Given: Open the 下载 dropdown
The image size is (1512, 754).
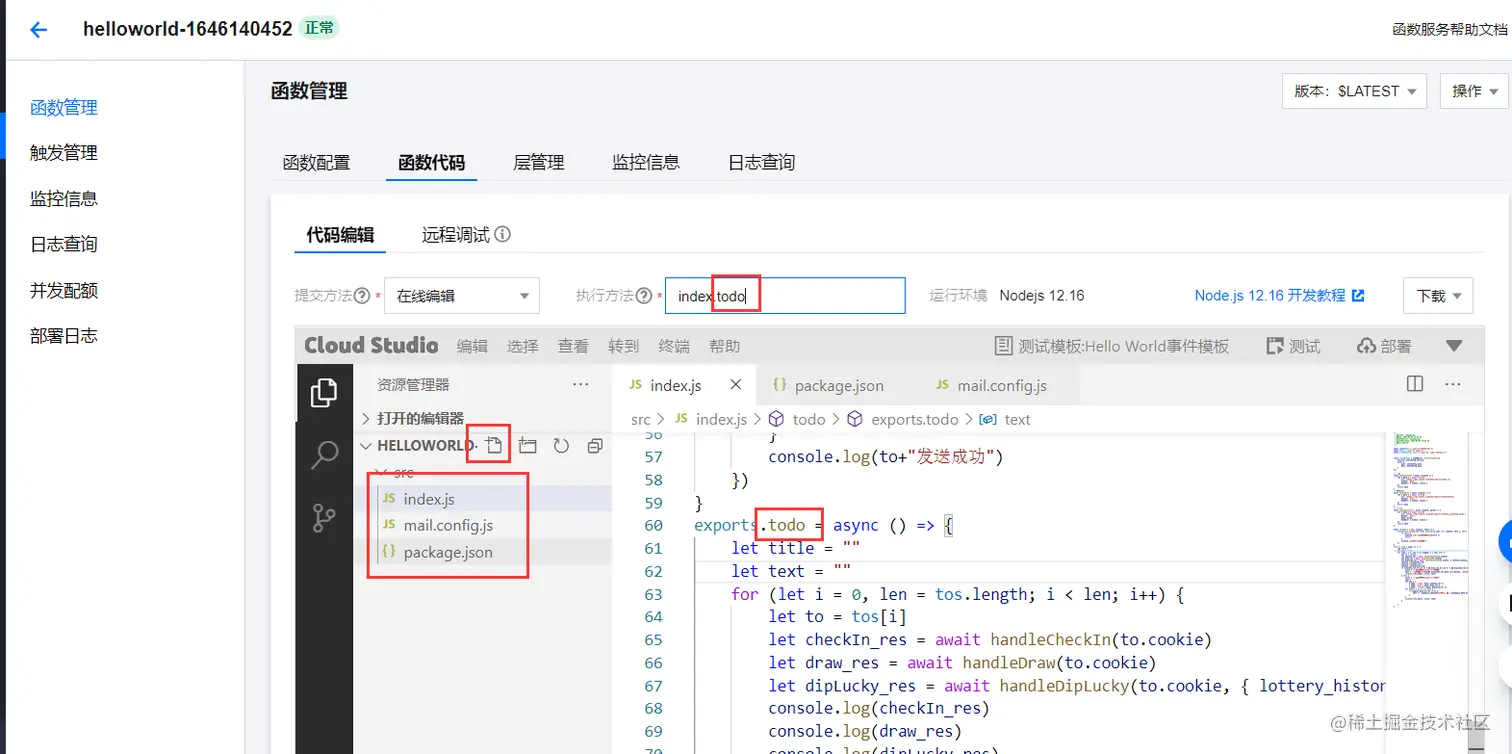Looking at the screenshot, I should [x=1438, y=296].
